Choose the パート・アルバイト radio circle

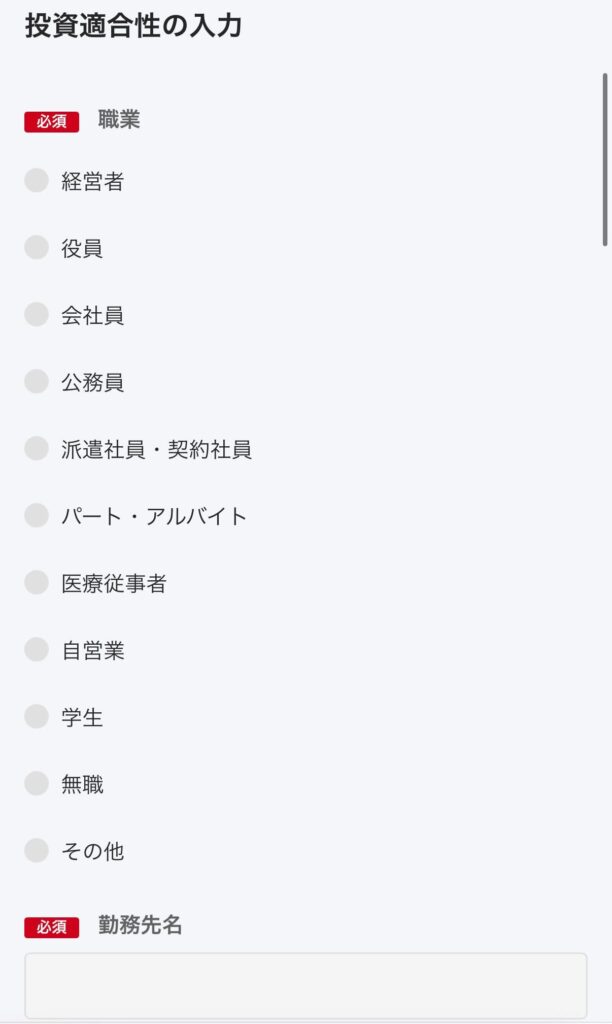click(37, 516)
